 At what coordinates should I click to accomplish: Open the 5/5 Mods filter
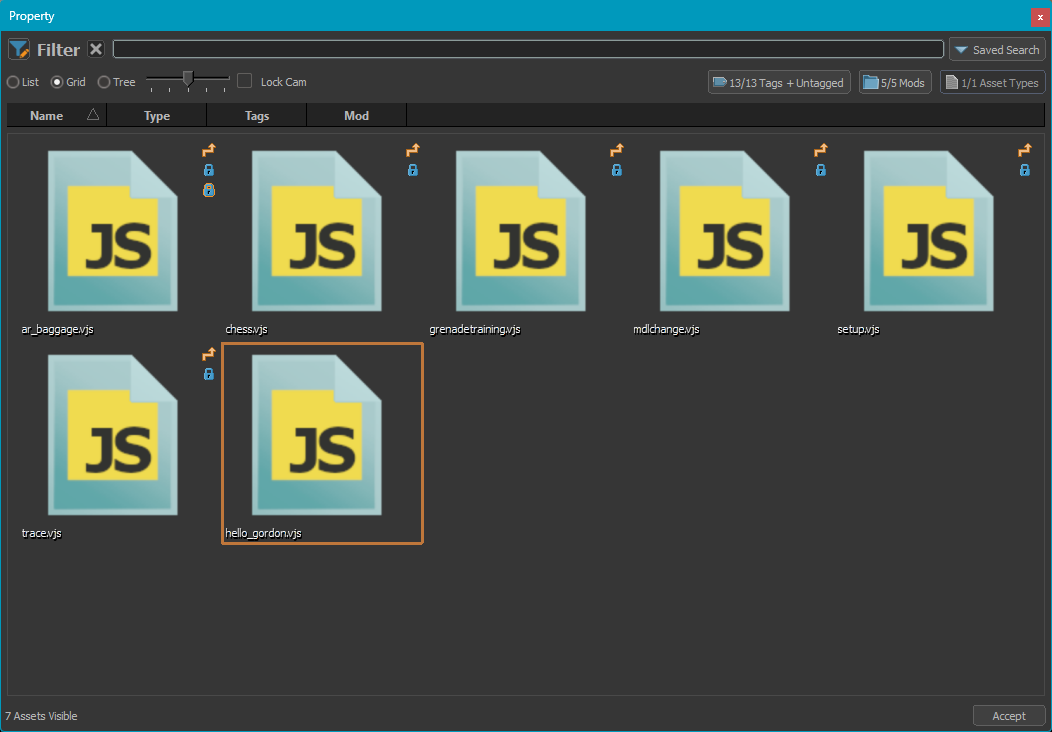click(x=895, y=83)
